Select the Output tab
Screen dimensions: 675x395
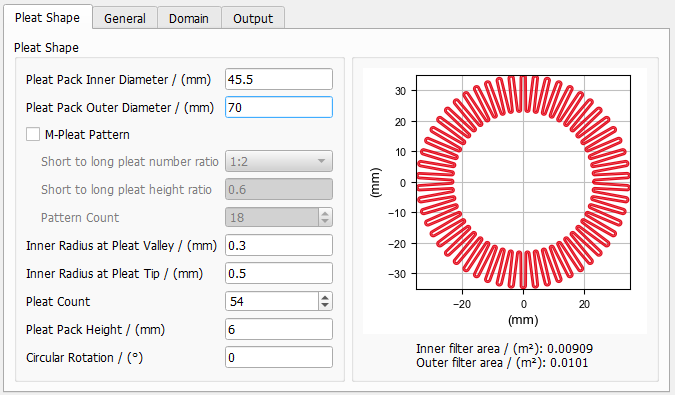(x=253, y=18)
